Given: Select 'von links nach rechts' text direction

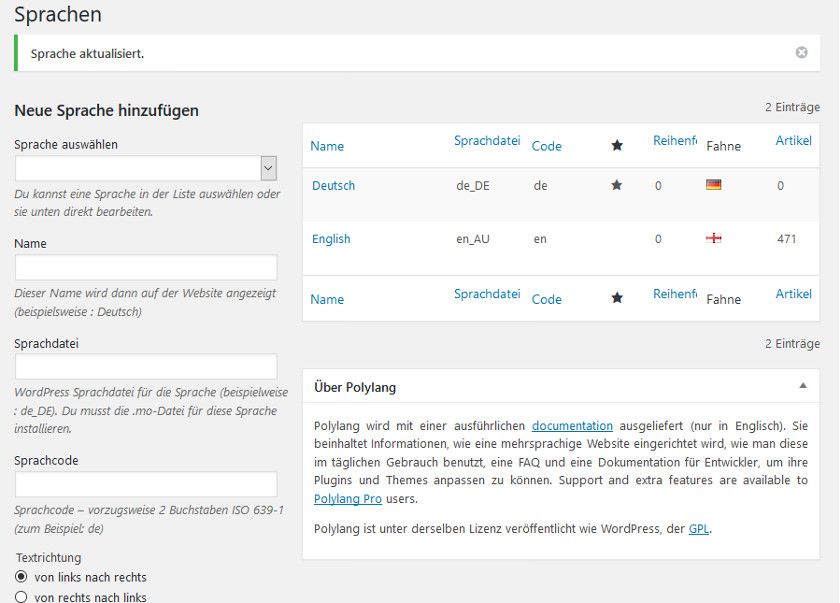Looking at the screenshot, I should tap(21, 577).
